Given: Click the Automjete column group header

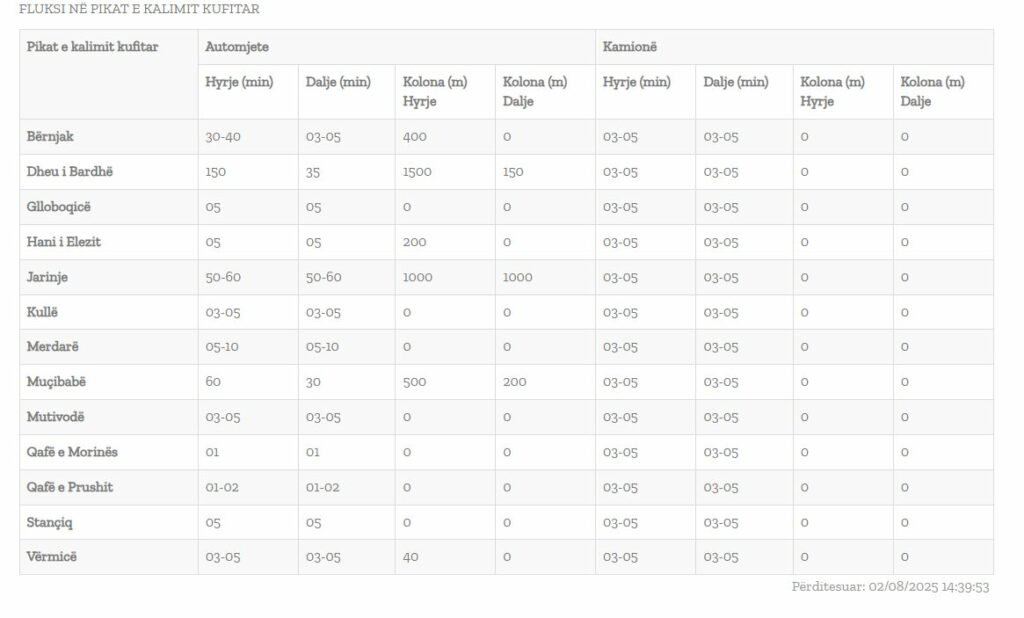Looking at the screenshot, I should 236,46.
